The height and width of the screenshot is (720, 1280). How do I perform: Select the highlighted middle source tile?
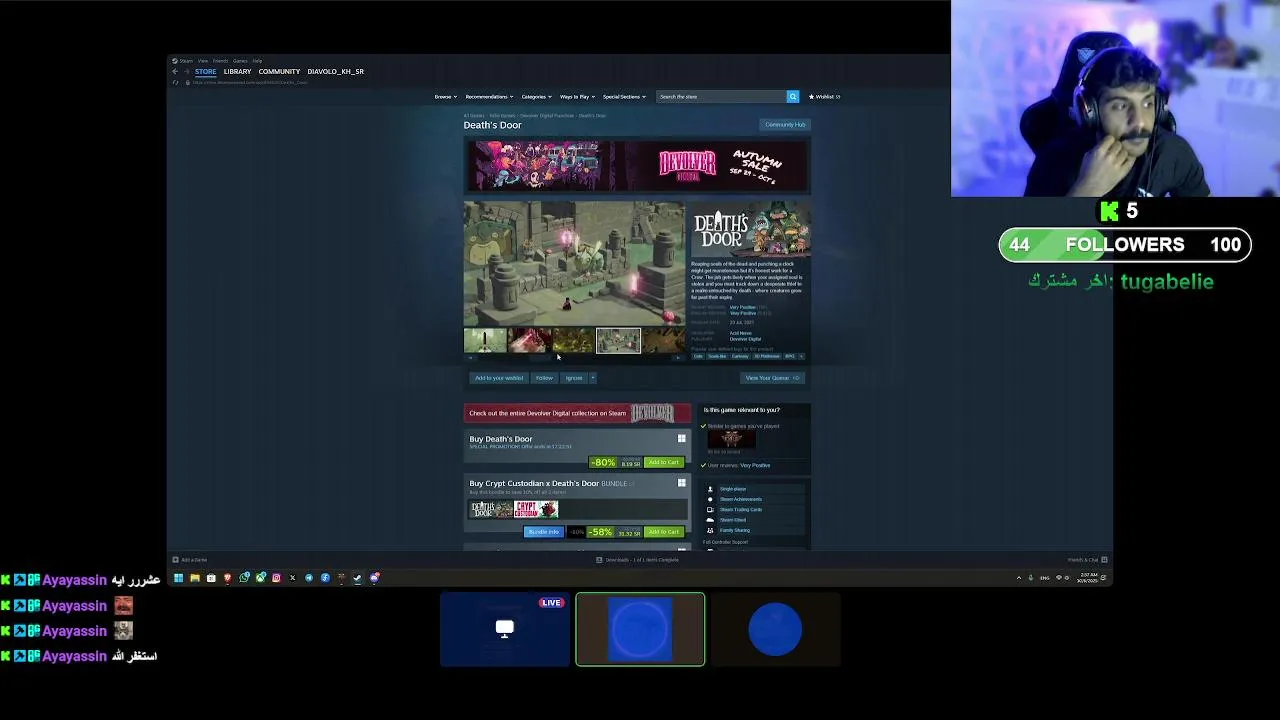pos(640,629)
